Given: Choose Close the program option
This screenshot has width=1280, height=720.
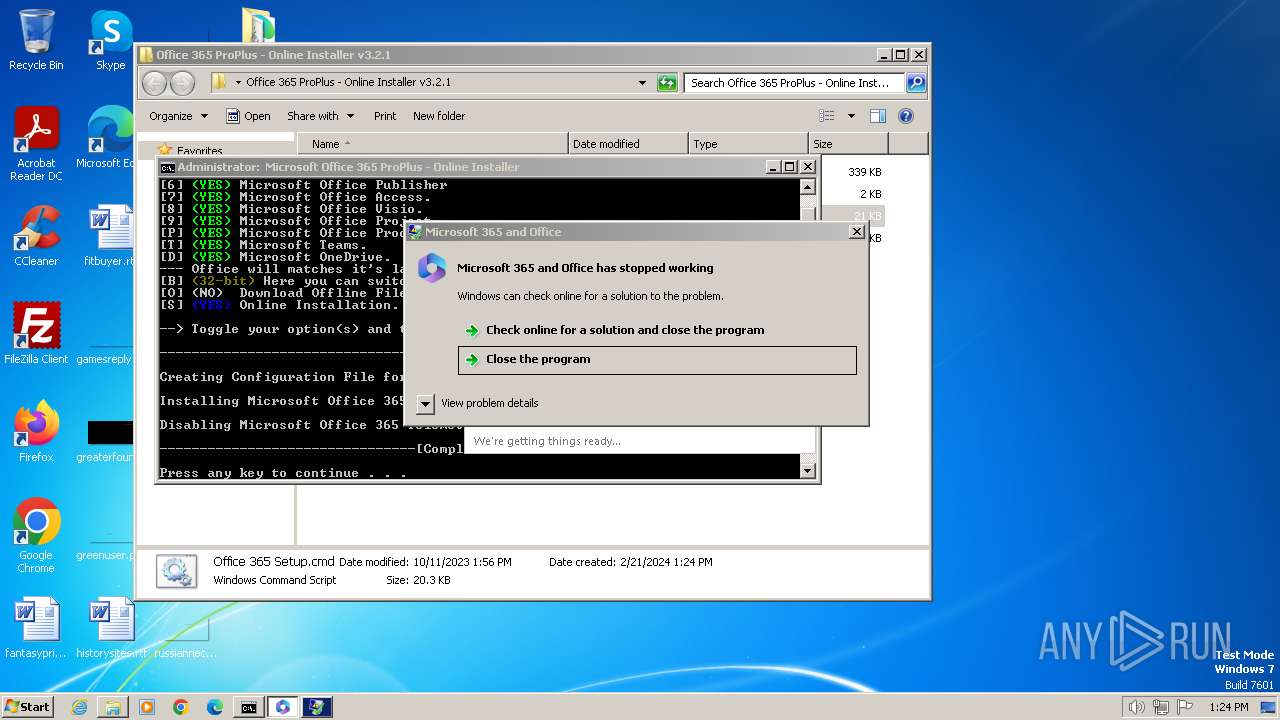Looking at the screenshot, I should pyautogui.click(x=657, y=360).
